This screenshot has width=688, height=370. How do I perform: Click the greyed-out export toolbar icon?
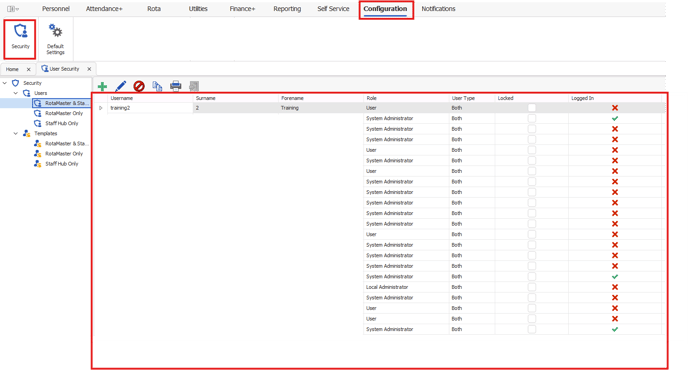click(x=194, y=86)
